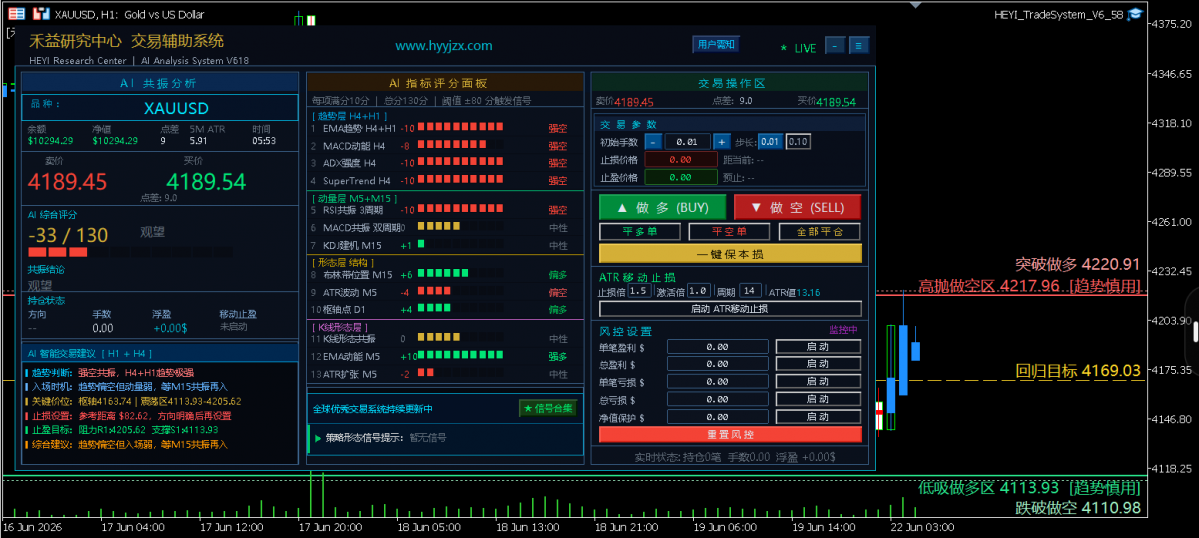
Task: Click the XAUUSD symbol box
Action: tap(159, 108)
